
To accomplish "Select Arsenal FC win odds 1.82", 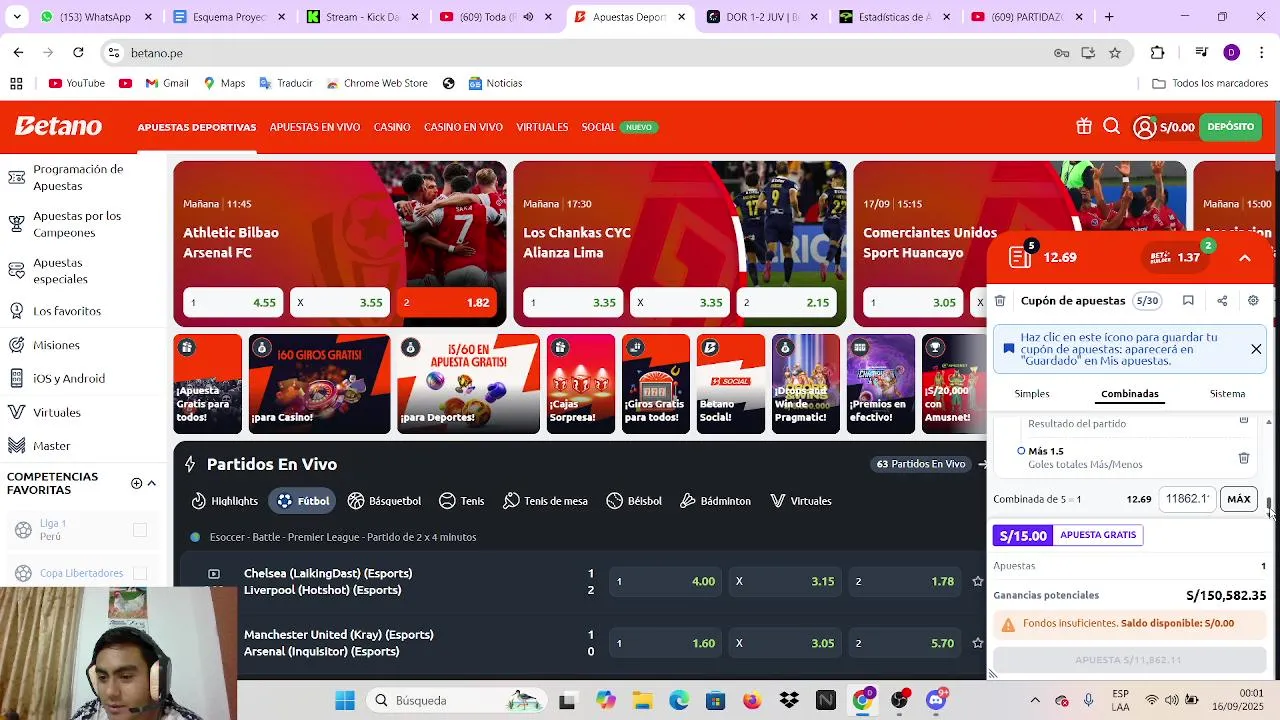I will 447,302.
